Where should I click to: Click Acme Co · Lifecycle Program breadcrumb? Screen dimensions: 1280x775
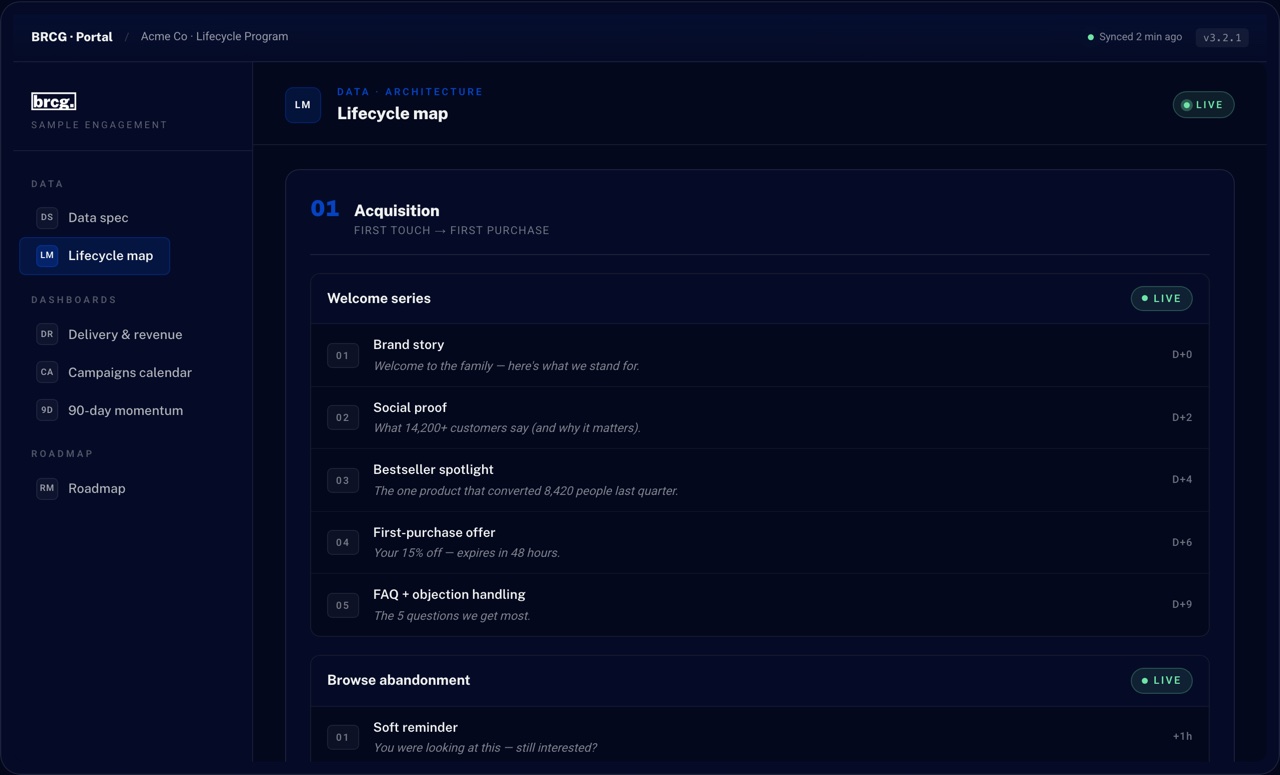214,36
